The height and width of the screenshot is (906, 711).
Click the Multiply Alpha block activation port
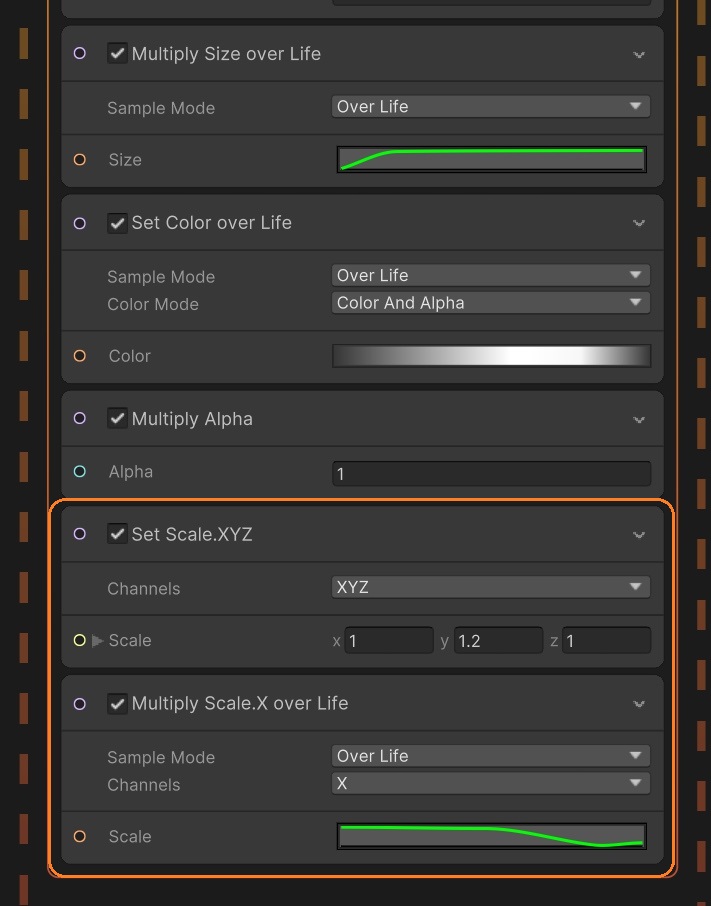coord(80,419)
